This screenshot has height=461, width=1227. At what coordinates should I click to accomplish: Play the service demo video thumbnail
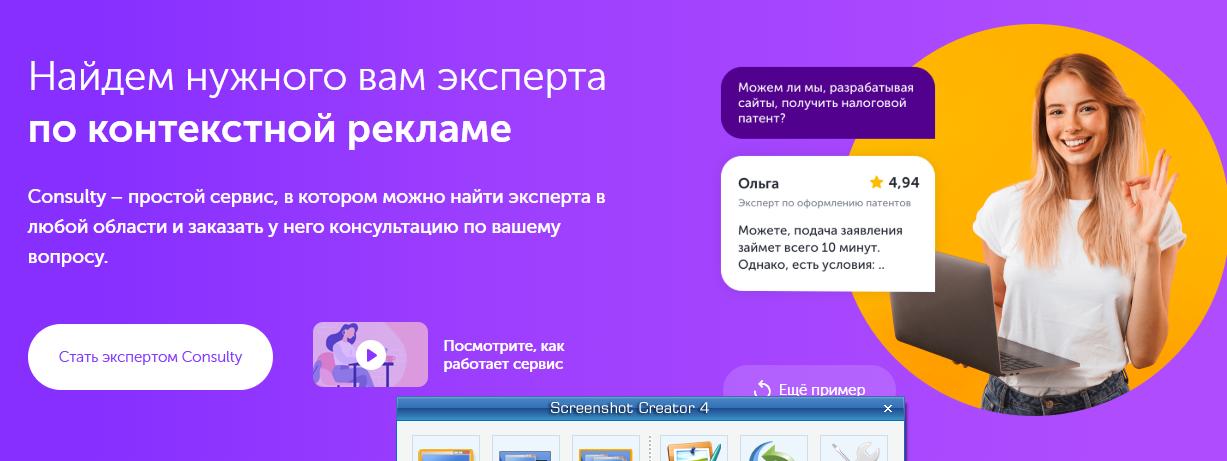(x=370, y=354)
